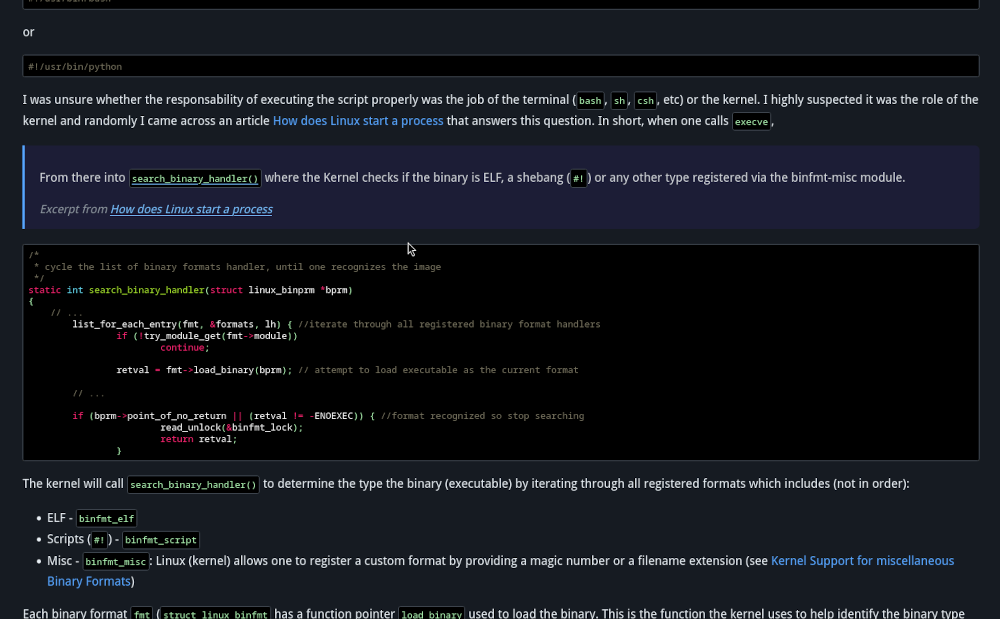Click the sh code snippet next to bash

click(619, 100)
